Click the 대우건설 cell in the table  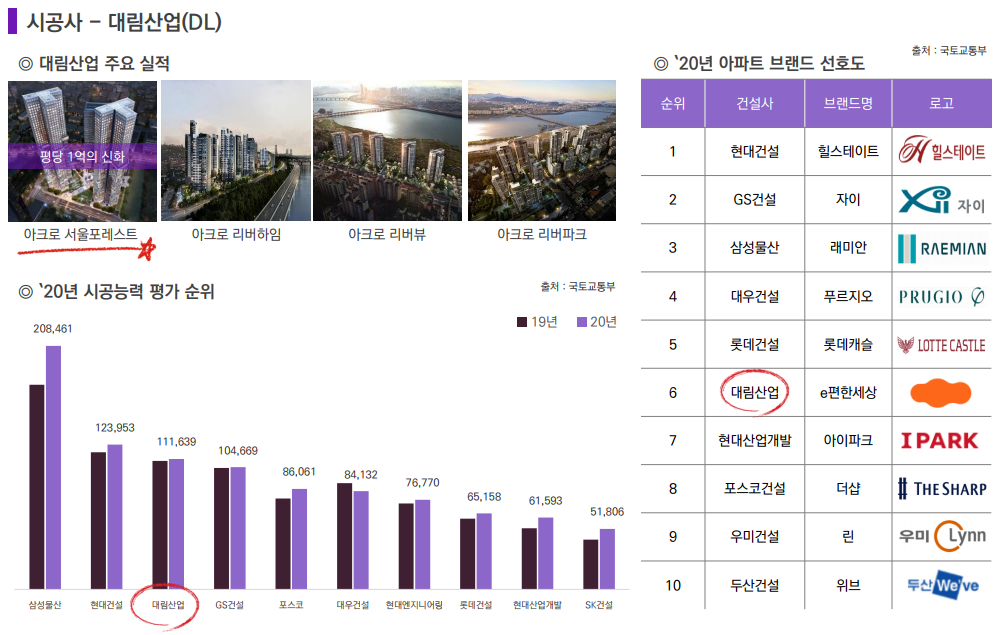754,296
